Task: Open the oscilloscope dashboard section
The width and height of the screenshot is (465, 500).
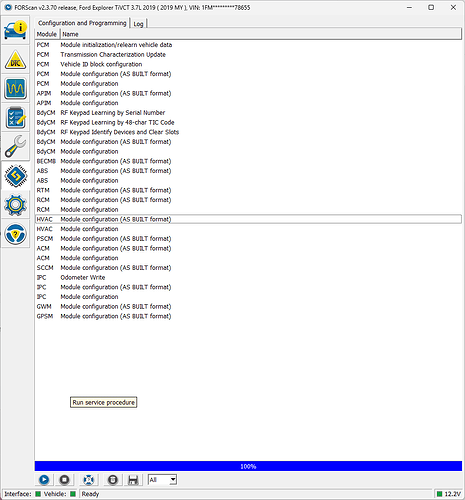Action: [x=15, y=89]
